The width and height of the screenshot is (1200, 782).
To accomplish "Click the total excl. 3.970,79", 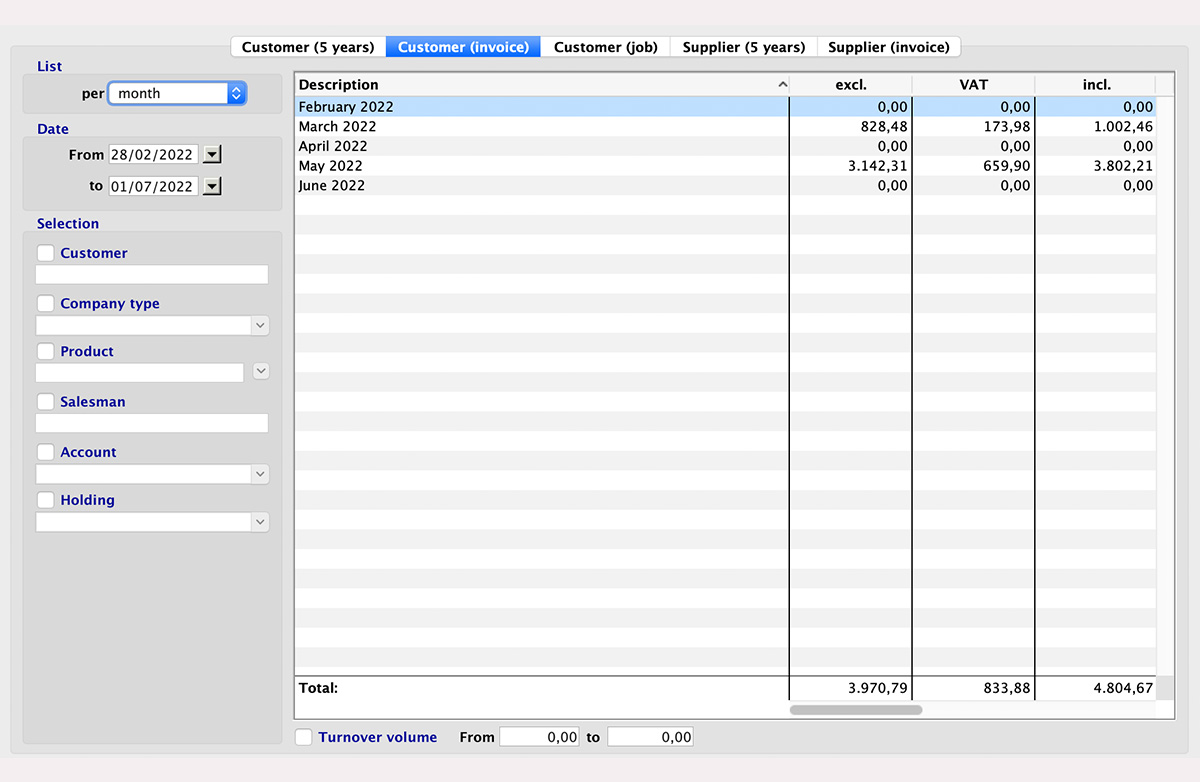I will click(877, 689).
